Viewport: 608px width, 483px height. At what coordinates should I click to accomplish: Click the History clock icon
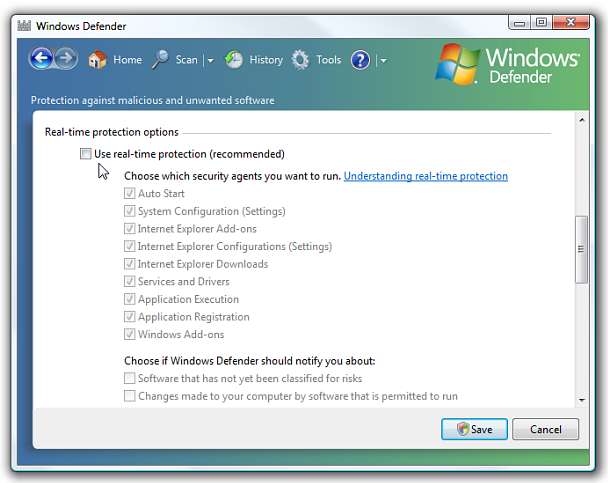click(234, 60)
